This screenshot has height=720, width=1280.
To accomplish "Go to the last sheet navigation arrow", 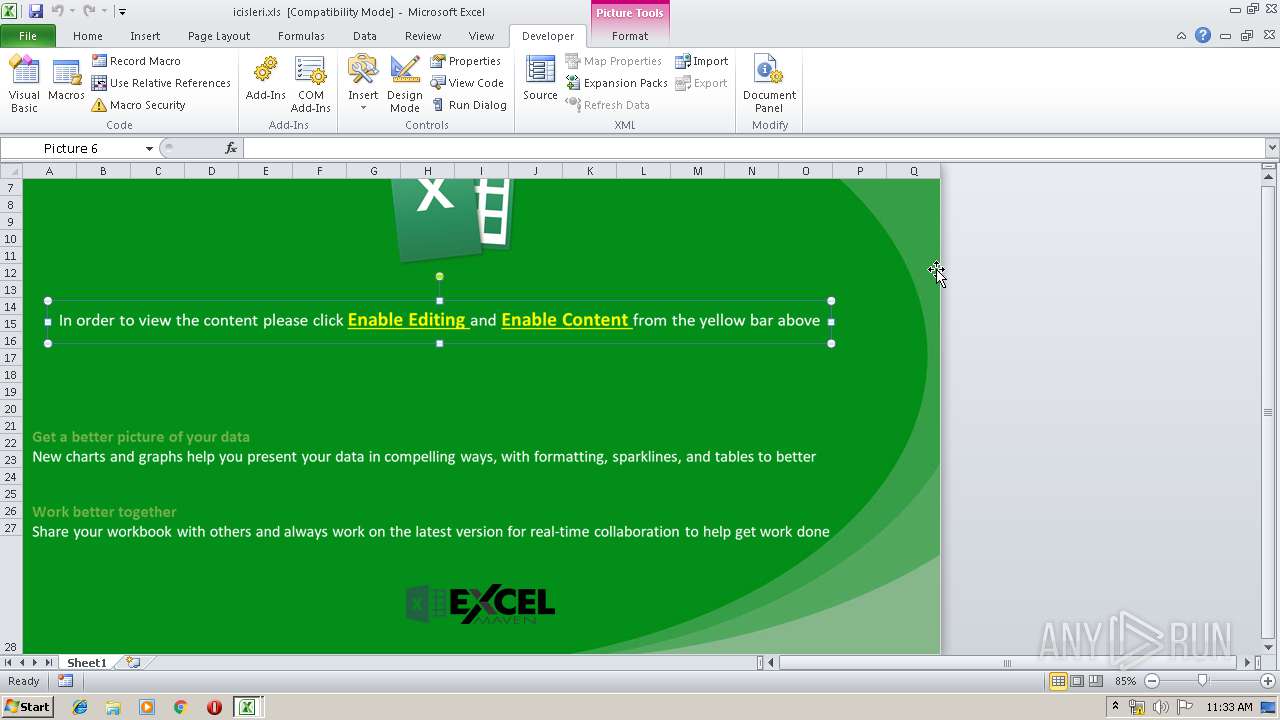I will point(48,662).
